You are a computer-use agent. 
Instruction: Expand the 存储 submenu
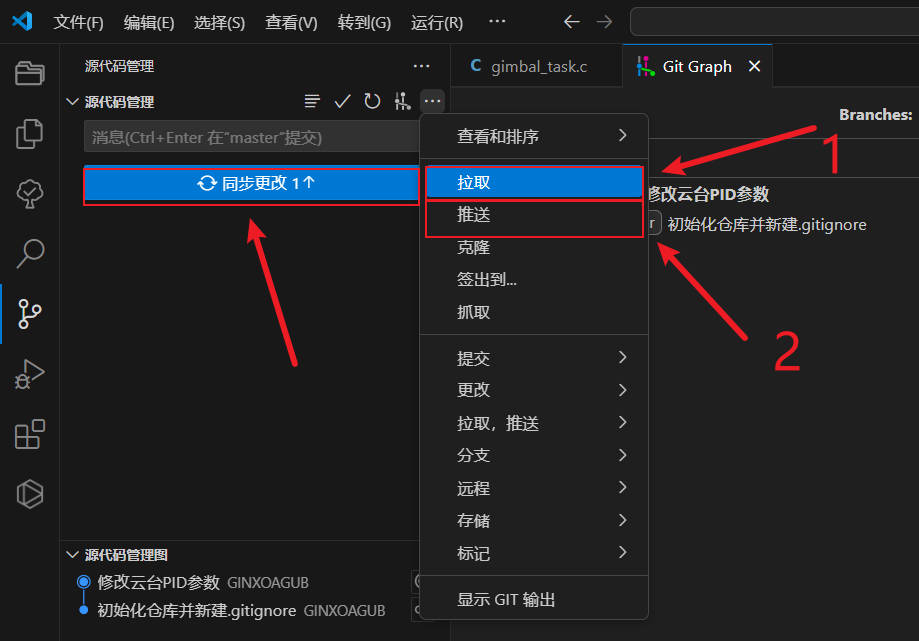[x=540, y=520]
